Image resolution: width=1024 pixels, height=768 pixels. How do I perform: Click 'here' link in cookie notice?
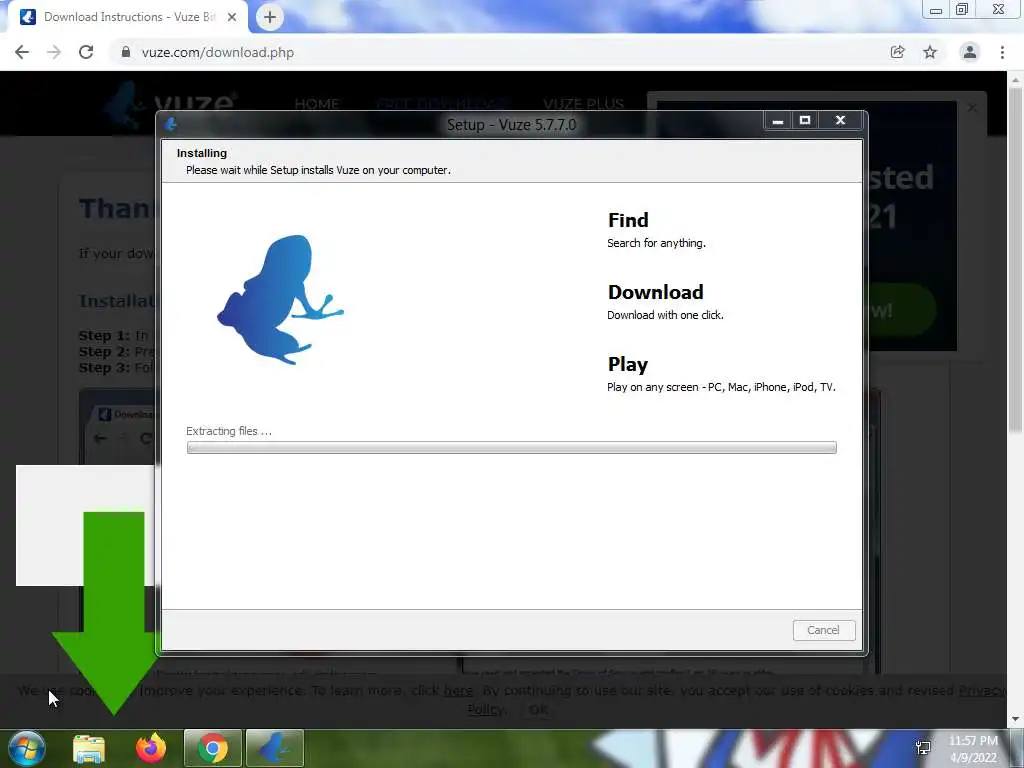[x=458, y=690]
